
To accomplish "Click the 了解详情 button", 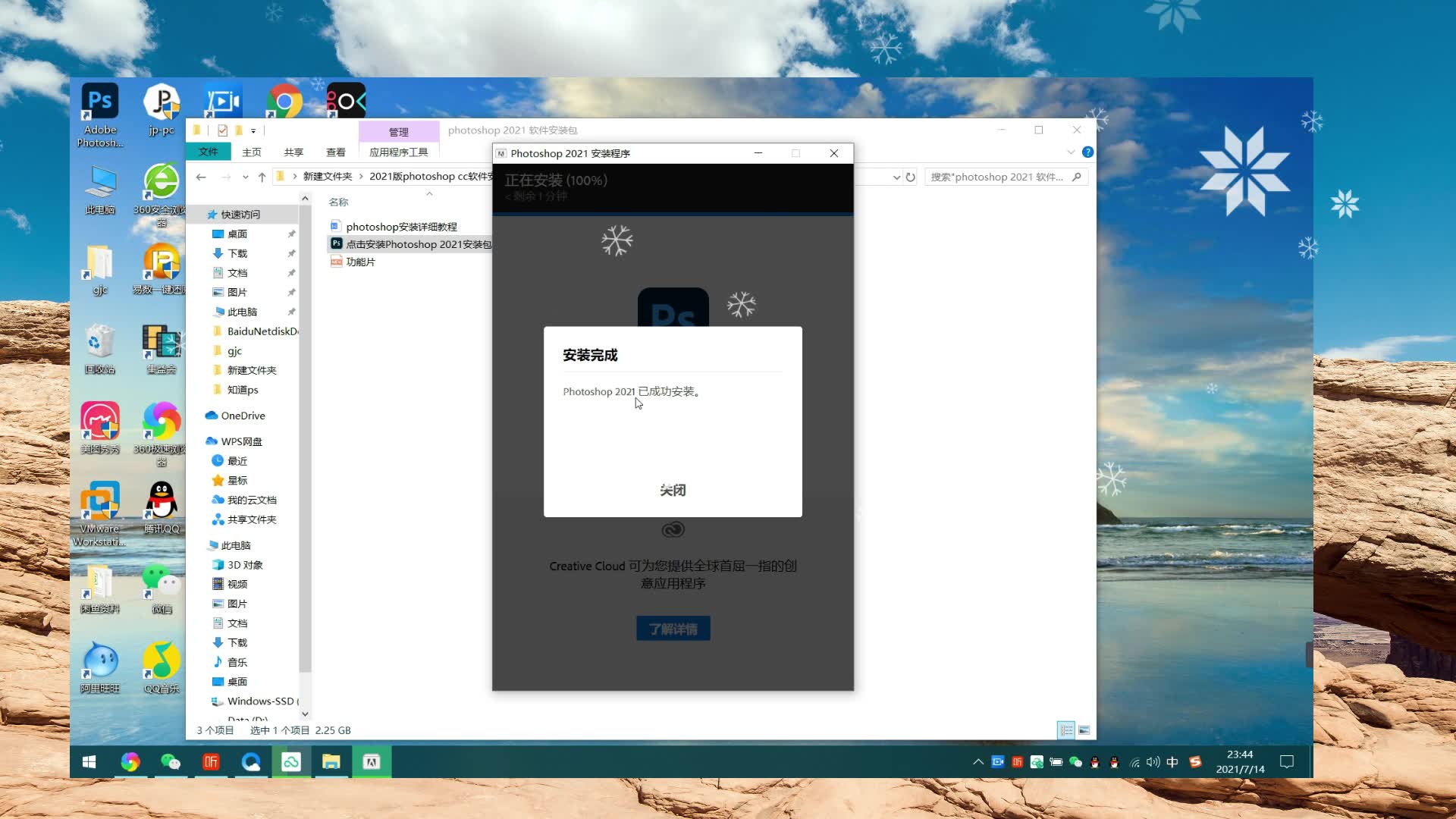I will click(673, 629).
